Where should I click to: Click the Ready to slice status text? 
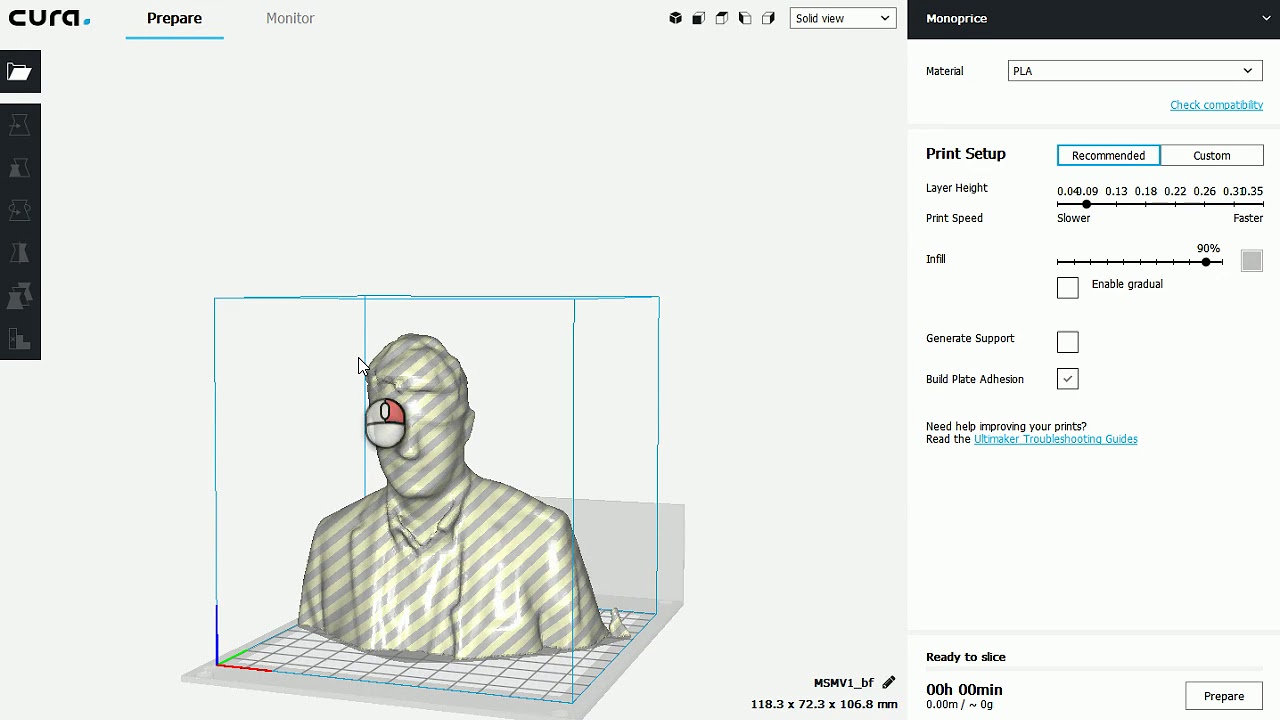(x=966, y=657)
